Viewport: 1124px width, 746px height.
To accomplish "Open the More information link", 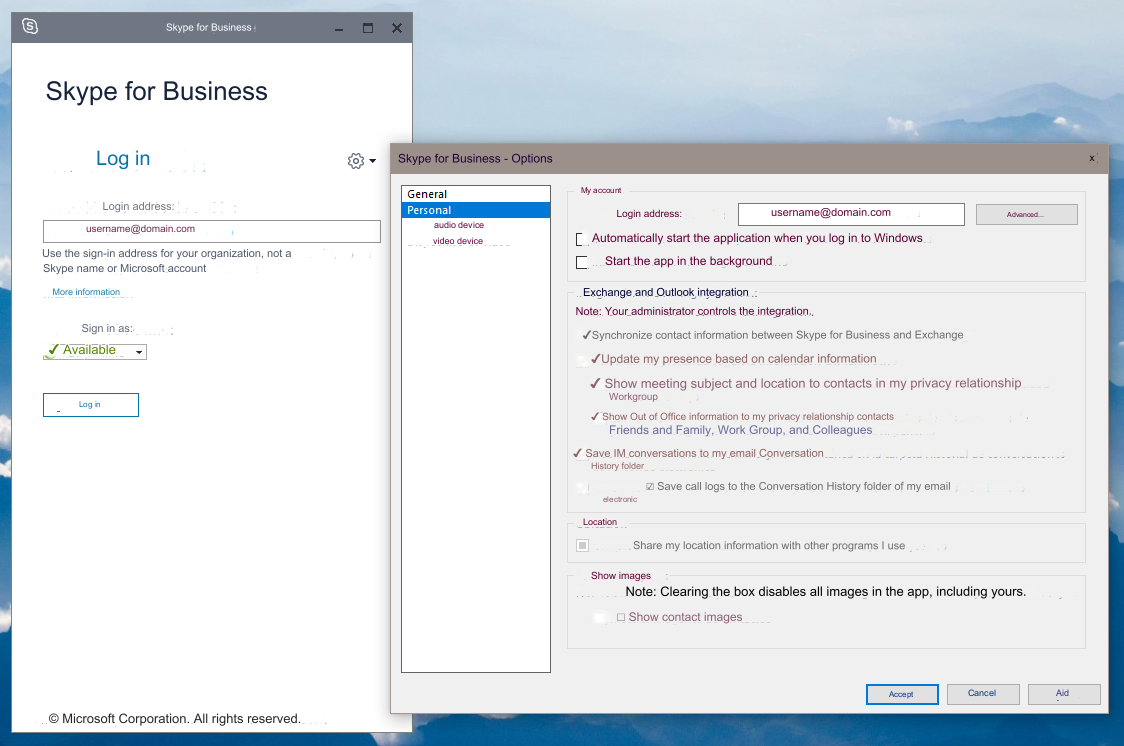I will pyautogui.click(x=86, y=292).
